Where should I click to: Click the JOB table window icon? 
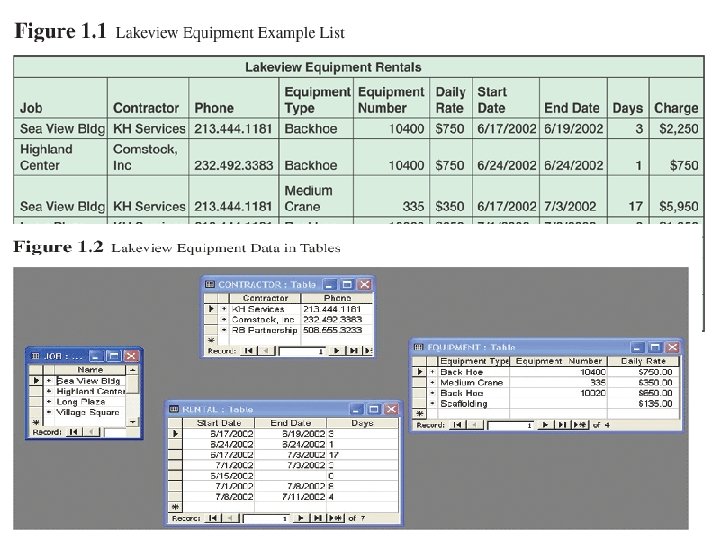[x=35, y=356]
